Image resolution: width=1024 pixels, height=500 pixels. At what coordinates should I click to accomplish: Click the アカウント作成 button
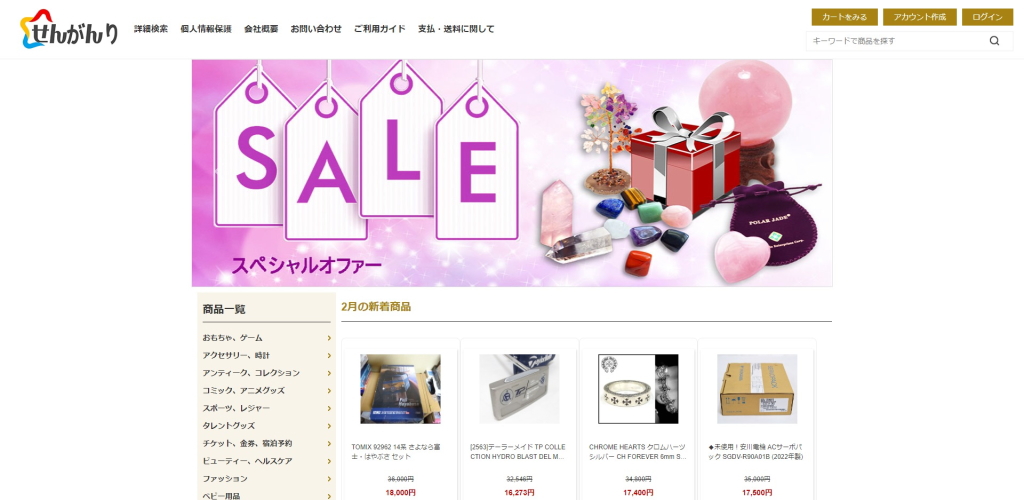[920, 17]
